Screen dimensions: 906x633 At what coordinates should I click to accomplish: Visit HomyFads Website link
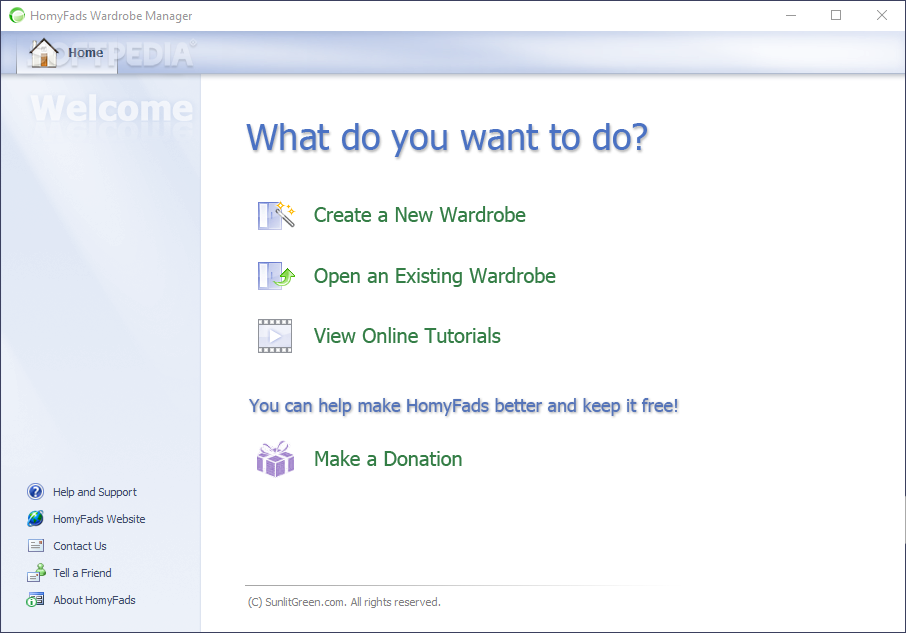(99, 519)
